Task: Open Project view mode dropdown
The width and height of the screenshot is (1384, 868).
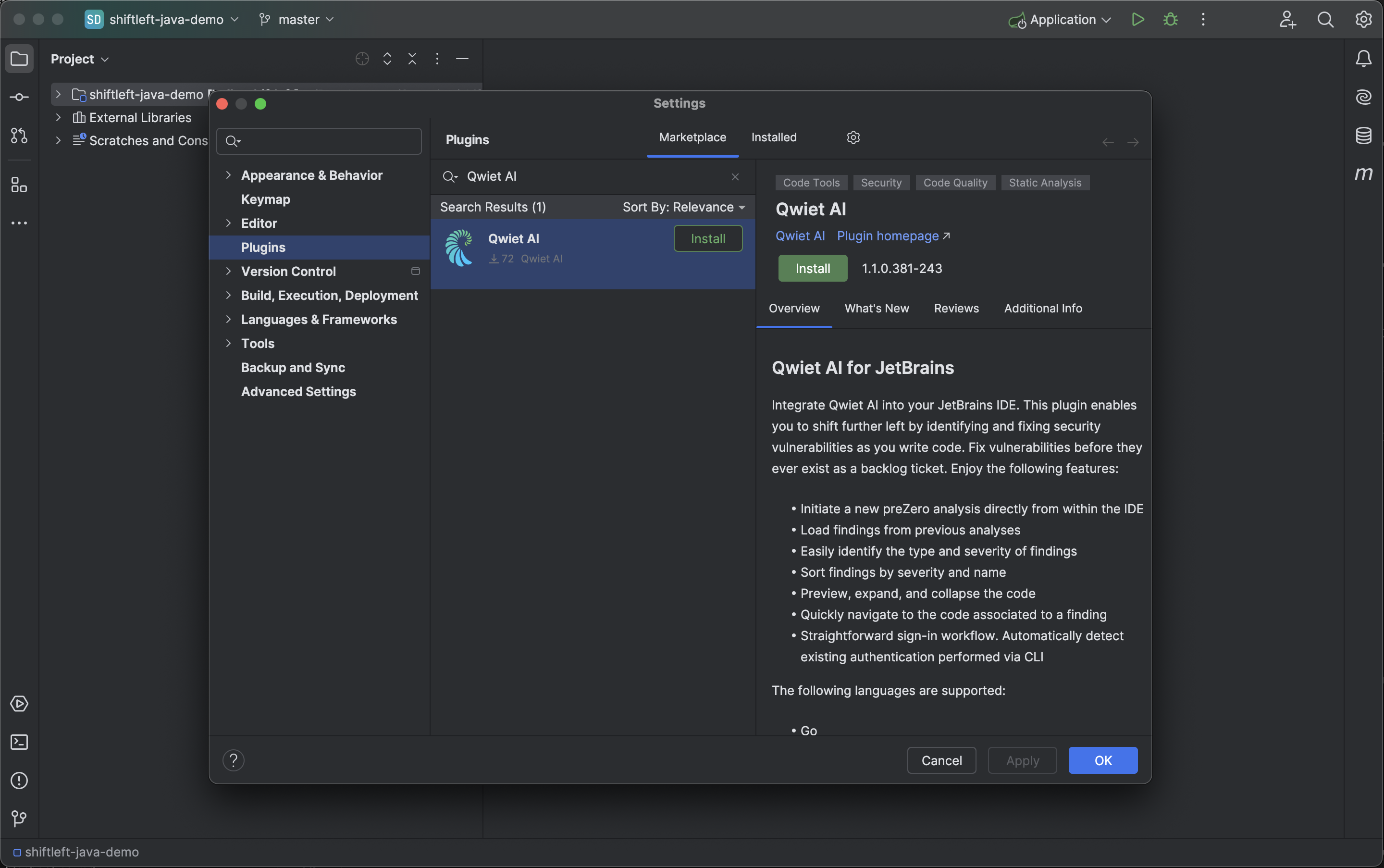Action: point(80,59)
